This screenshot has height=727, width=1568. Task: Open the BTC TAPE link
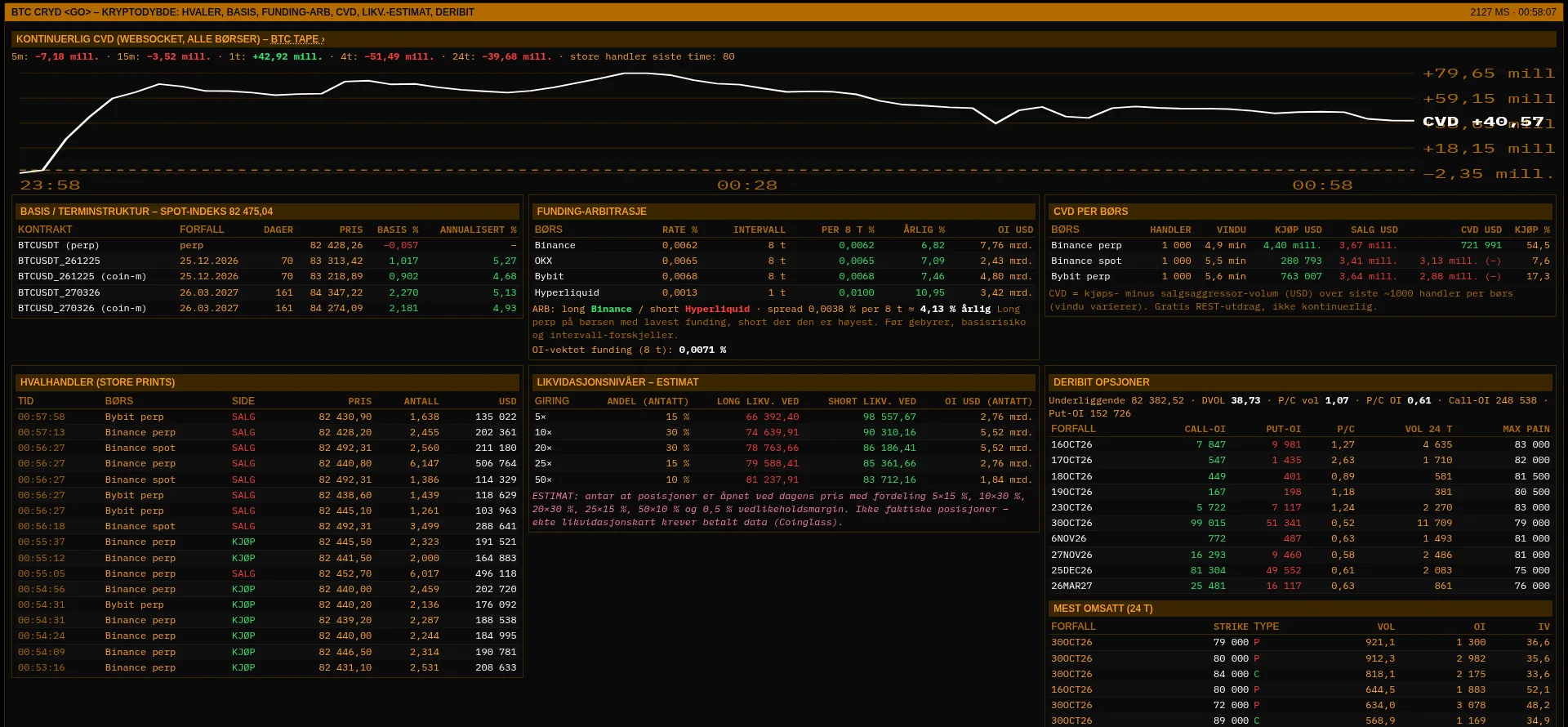coord(297,39)
